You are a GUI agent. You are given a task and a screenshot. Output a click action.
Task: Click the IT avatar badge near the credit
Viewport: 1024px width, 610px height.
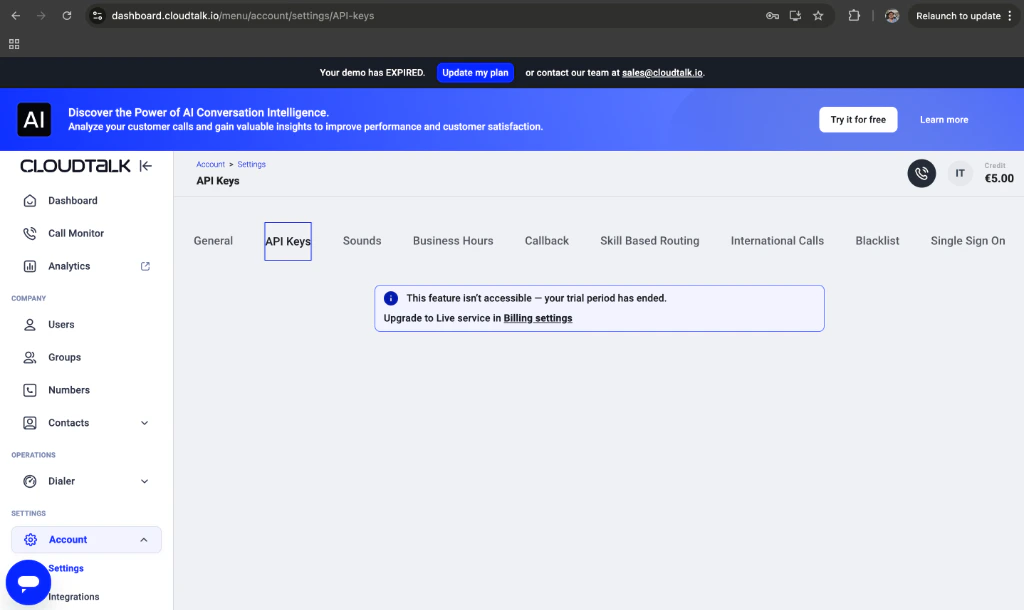[959, 173]
